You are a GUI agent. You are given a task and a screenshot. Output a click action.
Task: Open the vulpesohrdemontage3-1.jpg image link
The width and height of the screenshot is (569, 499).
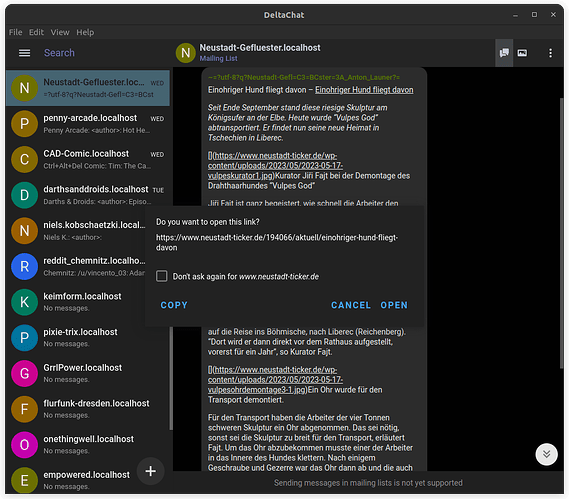tap(275, 380)
